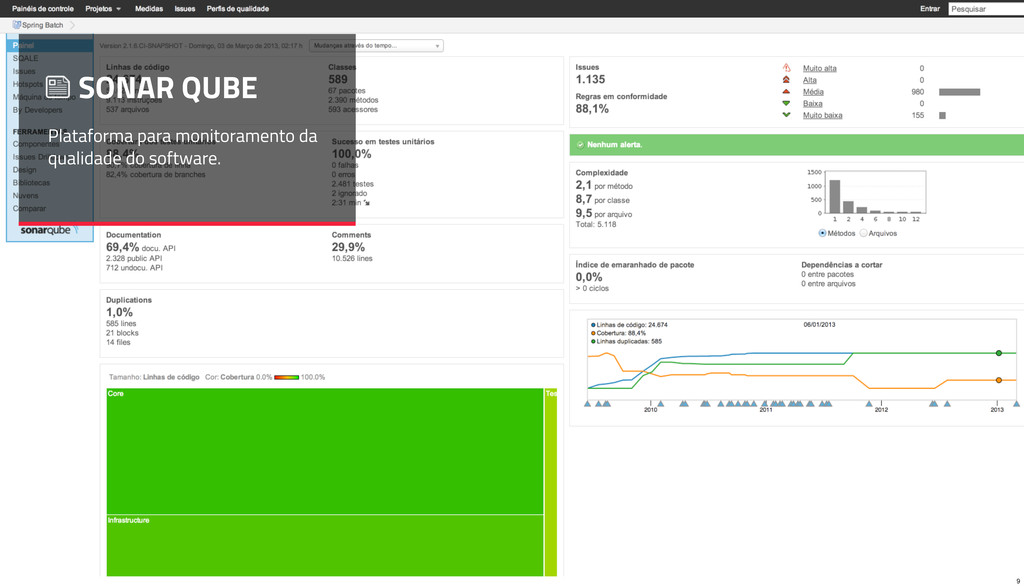Click the 88,1% rules compliance value
Viewport: 1024px width, 587px height.
pos(592,108)
